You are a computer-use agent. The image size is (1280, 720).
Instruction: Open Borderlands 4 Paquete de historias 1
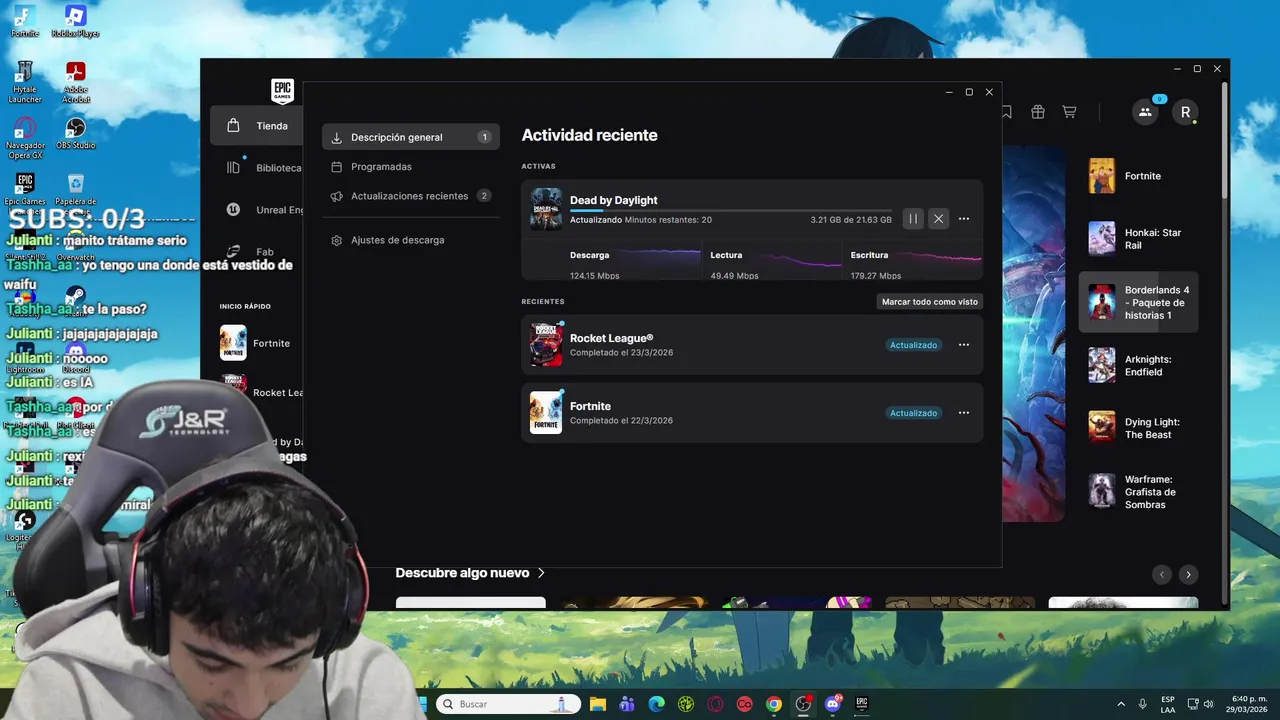(x=1138, y=302)
